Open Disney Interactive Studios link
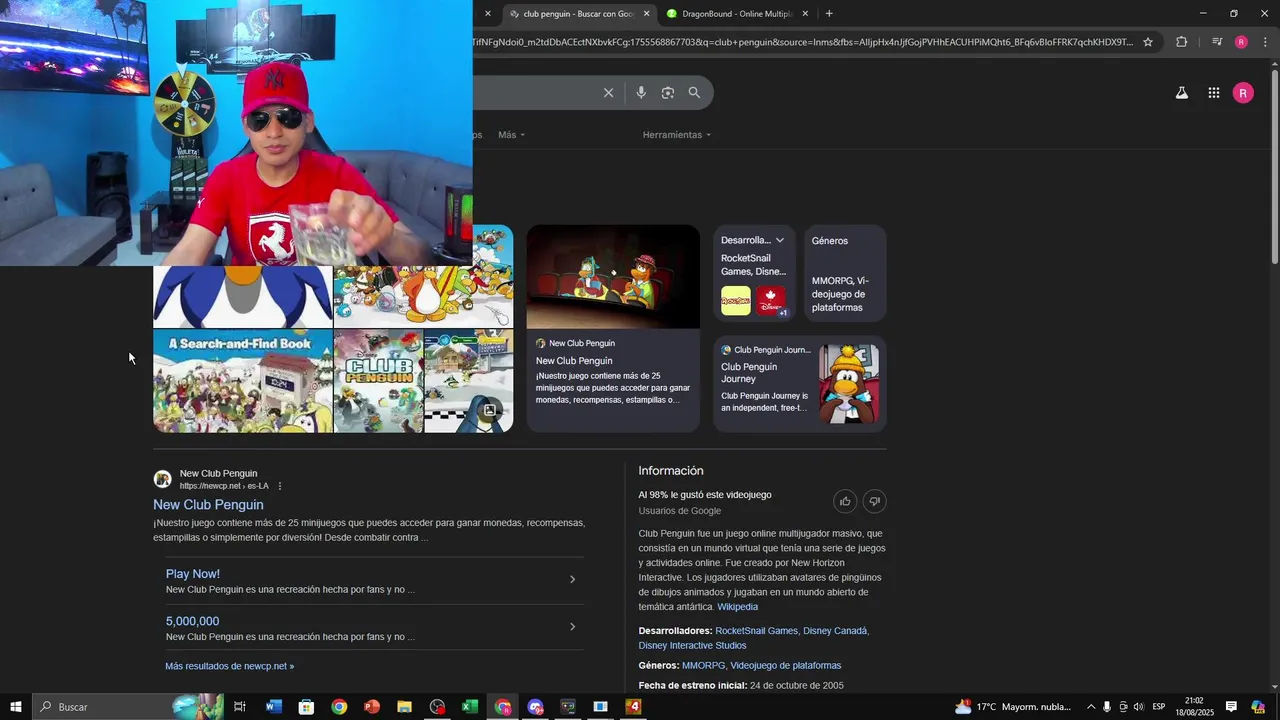 [692, 646]
